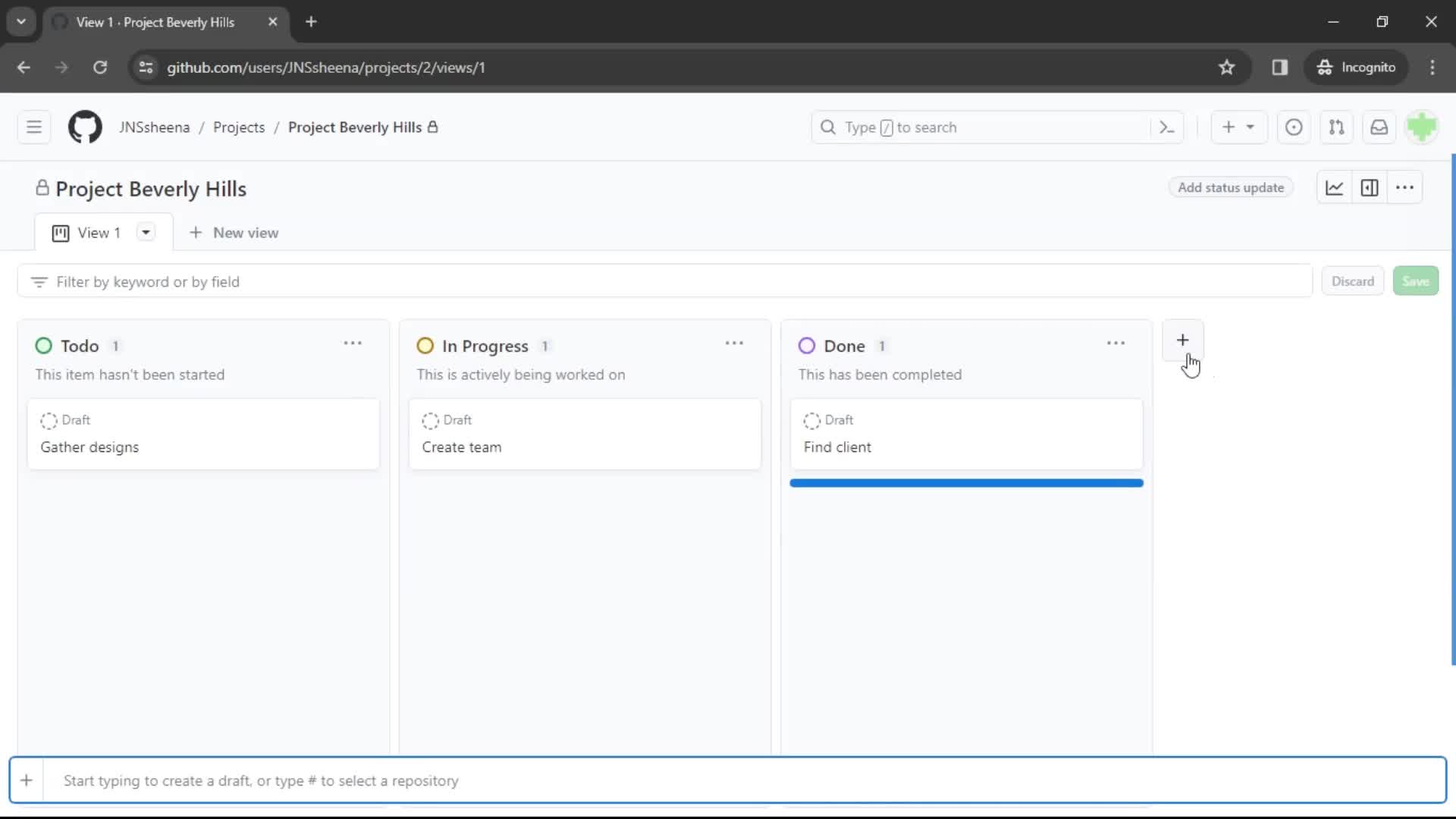Click the draft item input field
Image resolution: width=1456 pixels, height=819 pixels.
pos(728,781)
